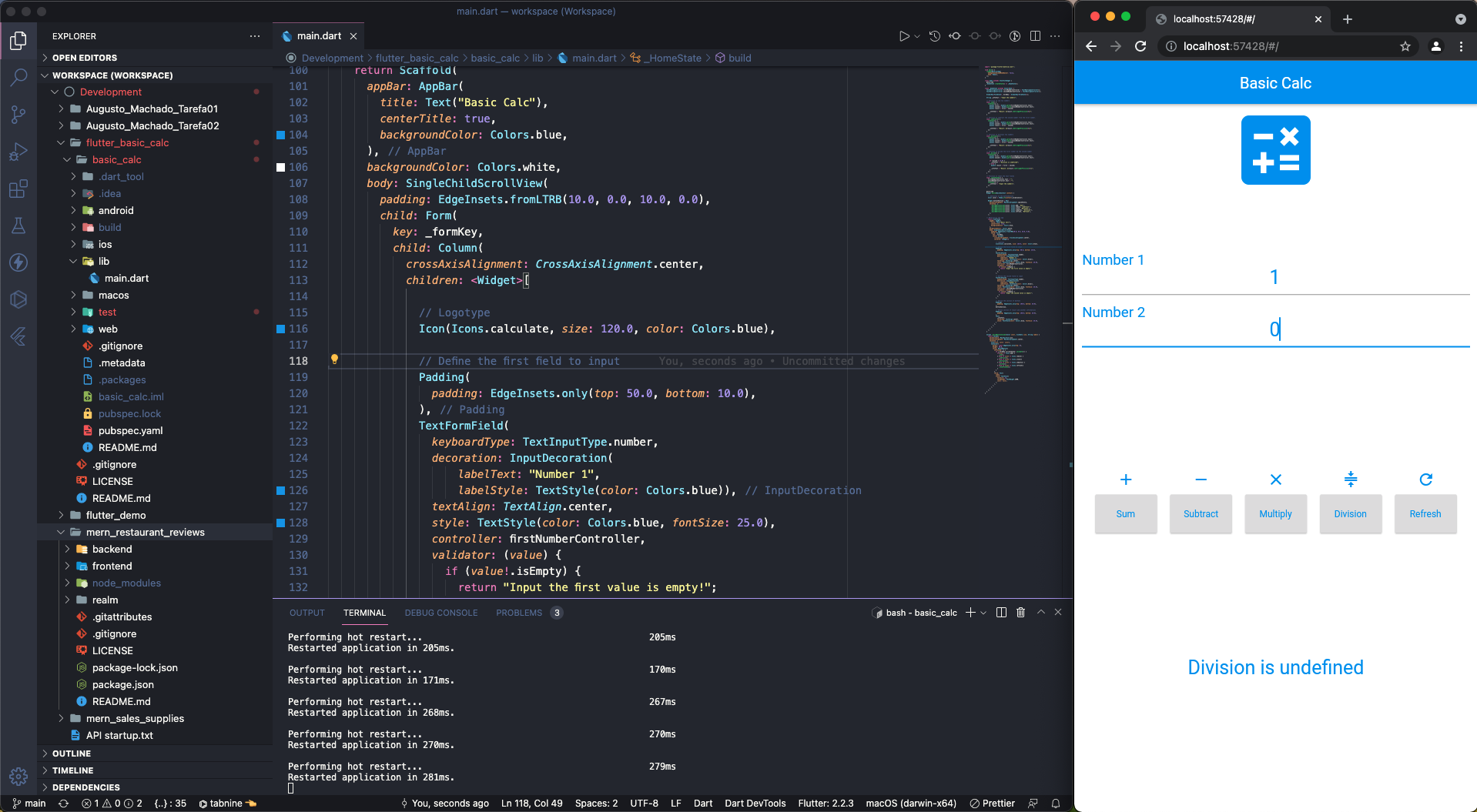Image resolution: width=1477 pixels, height=812 pixels.
Task: Open the Run and Debug view
Action: 18,152
